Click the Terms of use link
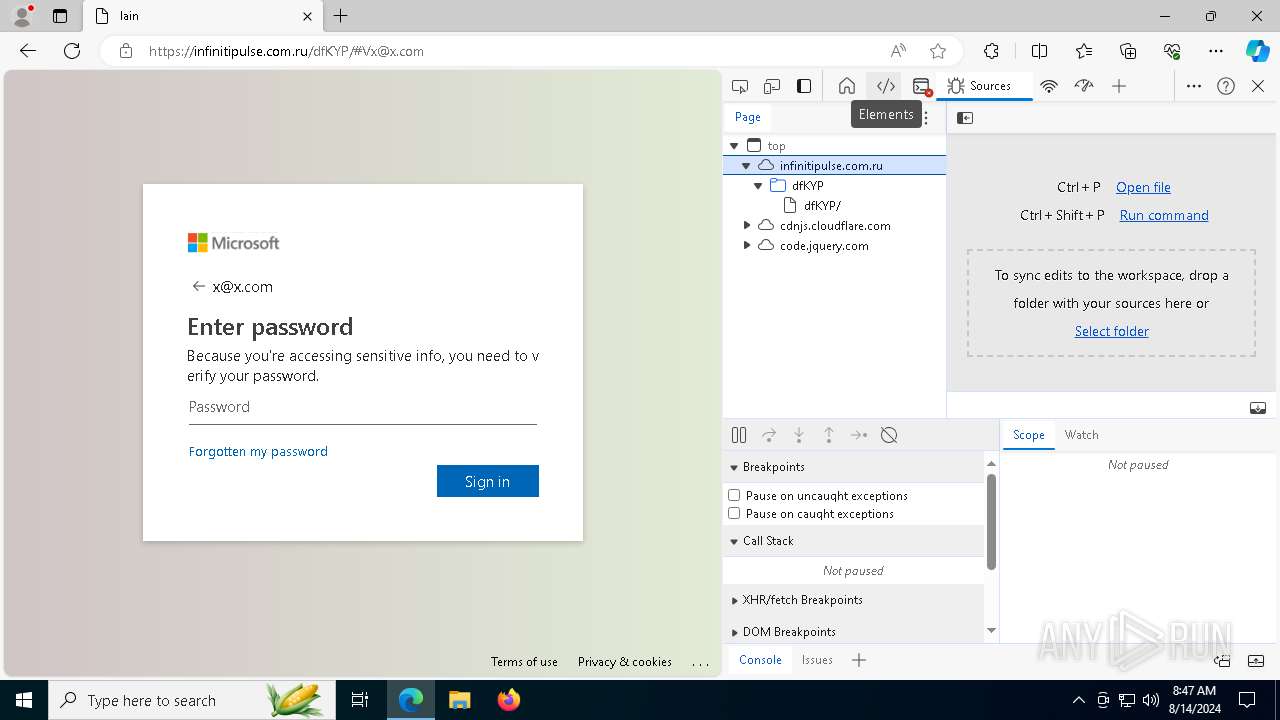Viewport: 1280px width, 720px height. pos(524,662)
